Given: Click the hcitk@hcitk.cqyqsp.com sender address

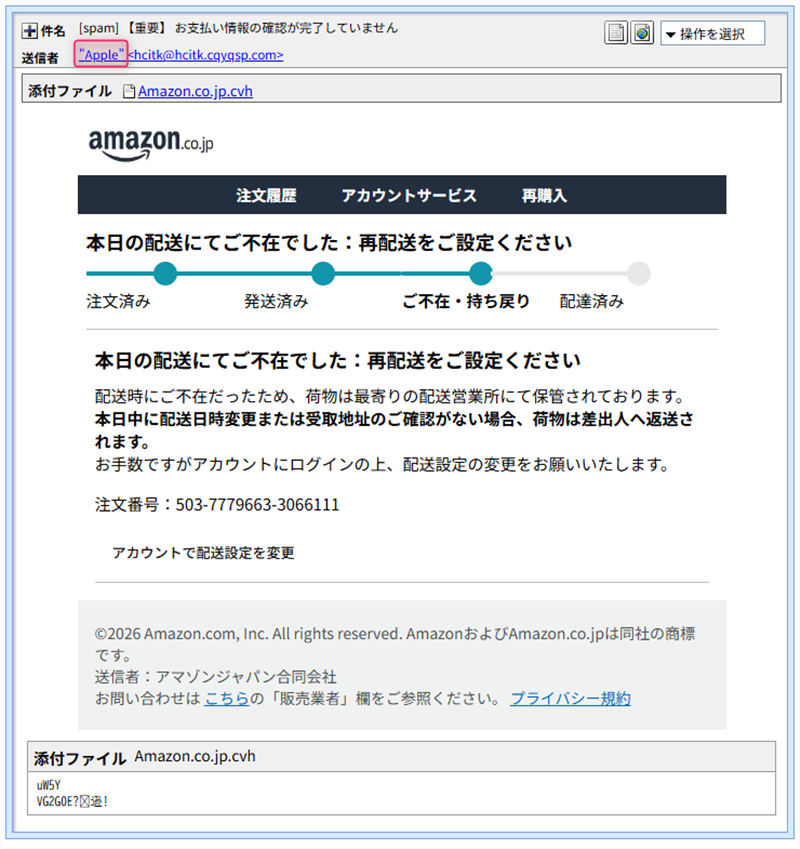Looking at the screenshot, I should (x=205, y=55).
